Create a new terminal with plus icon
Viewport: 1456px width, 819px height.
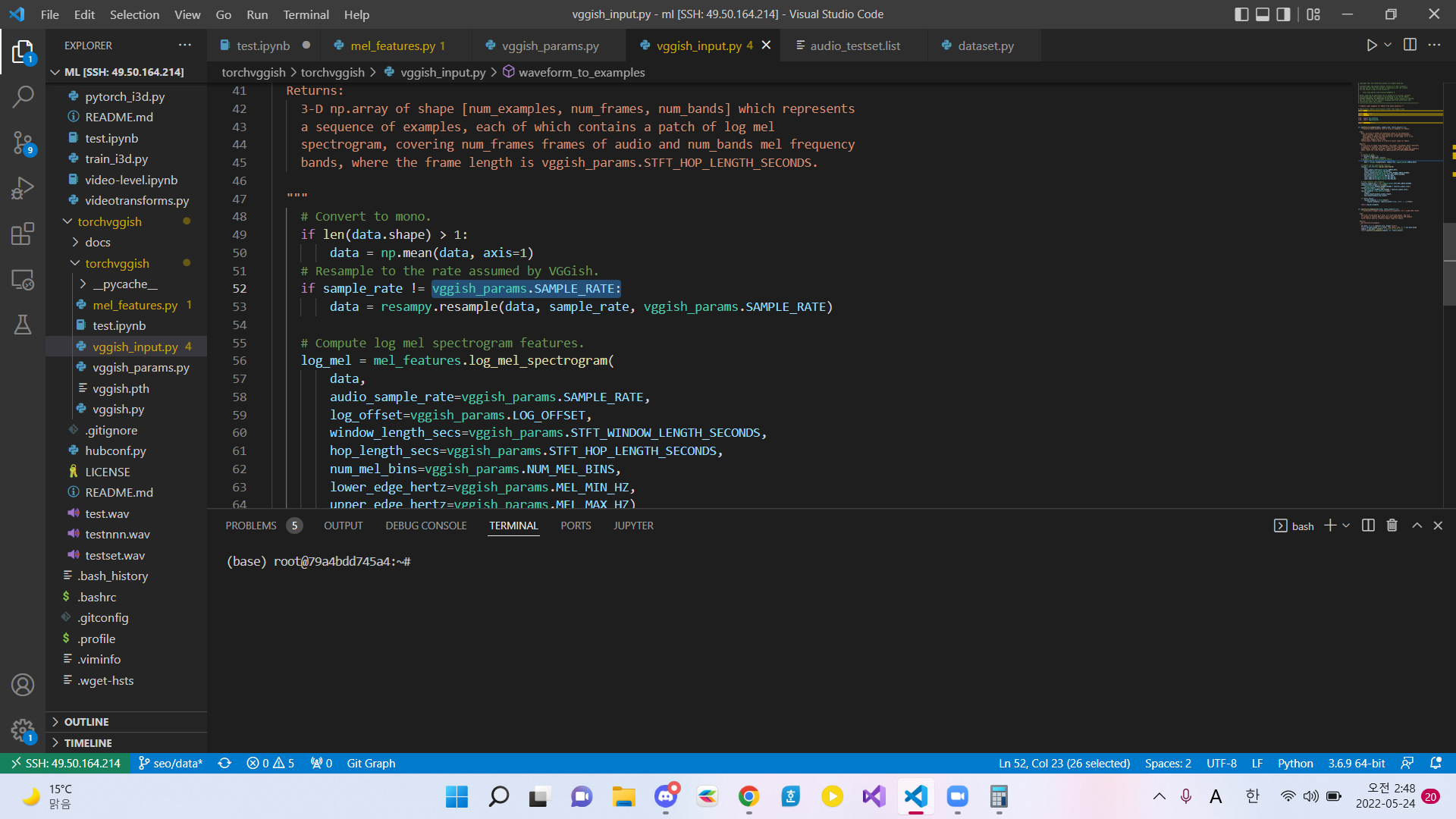1329,525
